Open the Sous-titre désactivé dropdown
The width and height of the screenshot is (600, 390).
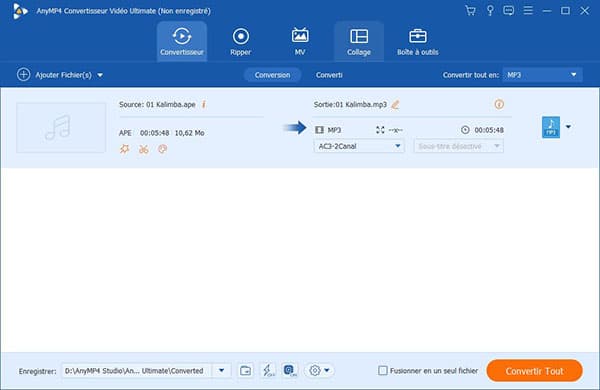458,146
